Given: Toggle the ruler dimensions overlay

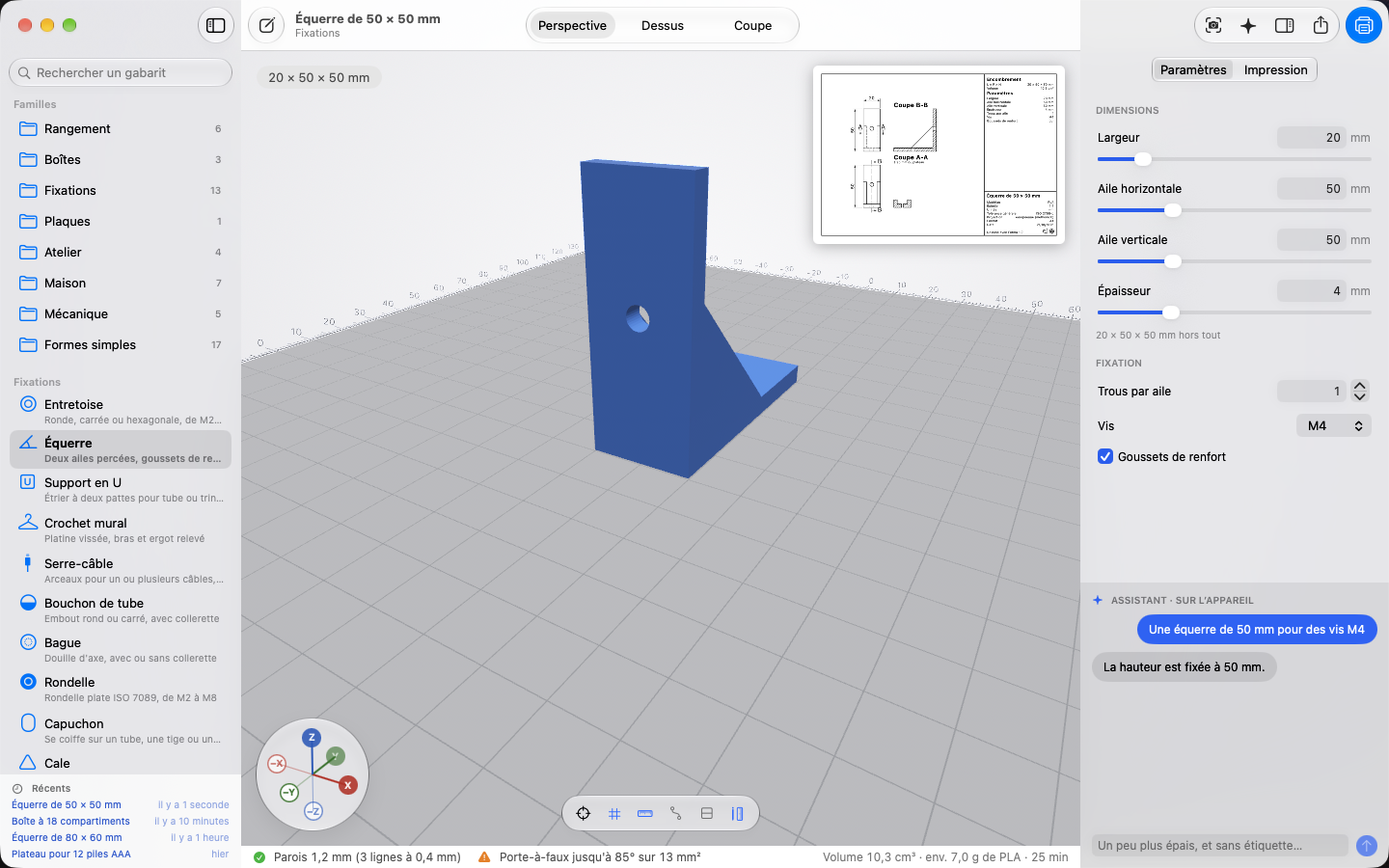Looking at the screenshot, I should click(x=645, y=813).
